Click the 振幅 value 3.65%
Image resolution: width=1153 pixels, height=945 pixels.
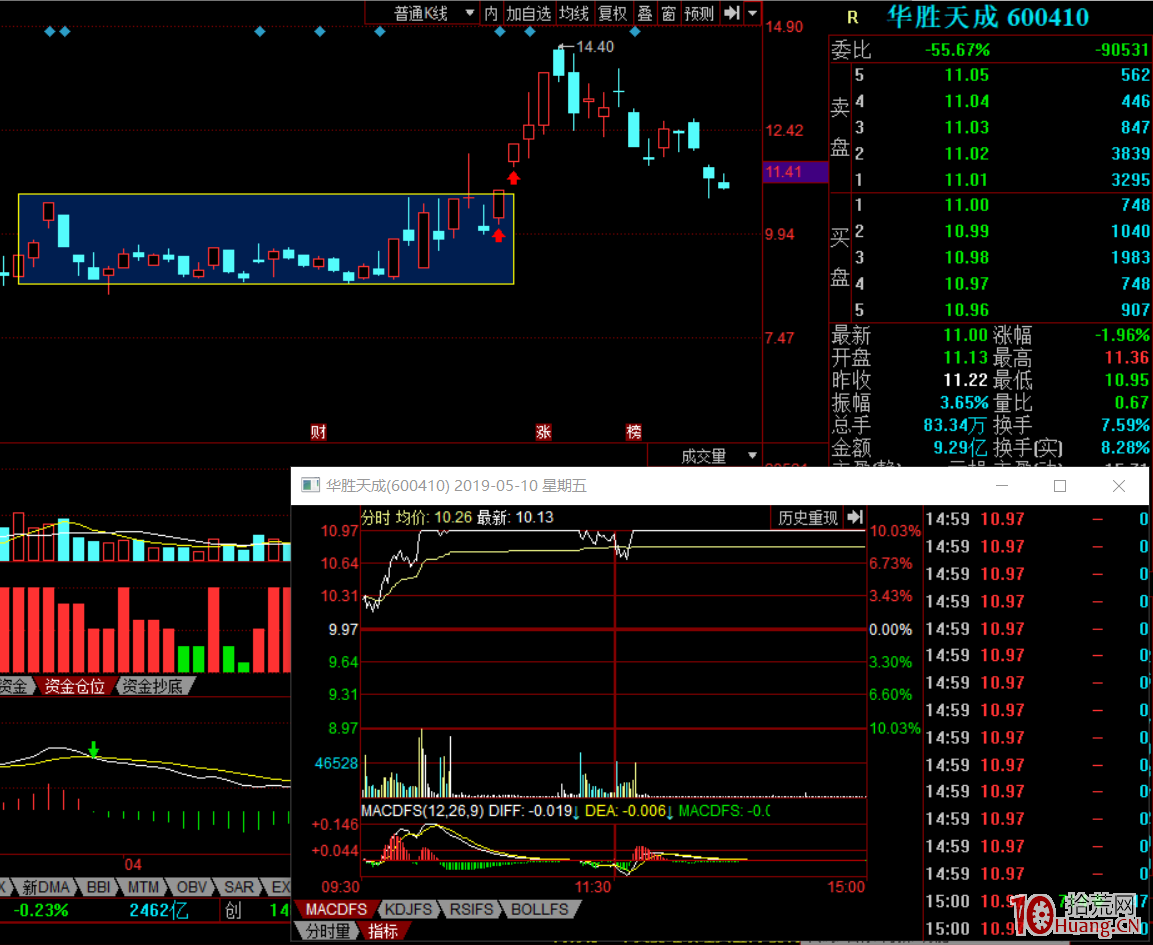[x=964, y=403]
